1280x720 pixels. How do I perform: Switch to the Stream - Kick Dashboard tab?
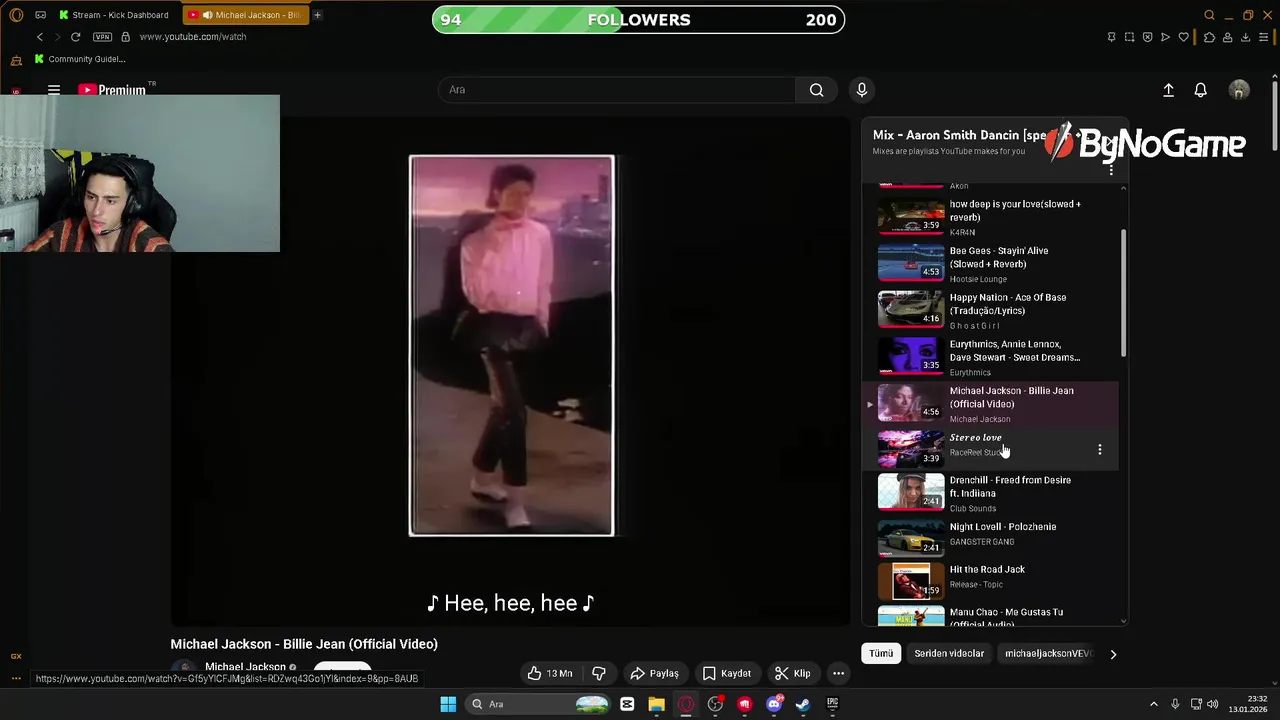click(113, 15)
